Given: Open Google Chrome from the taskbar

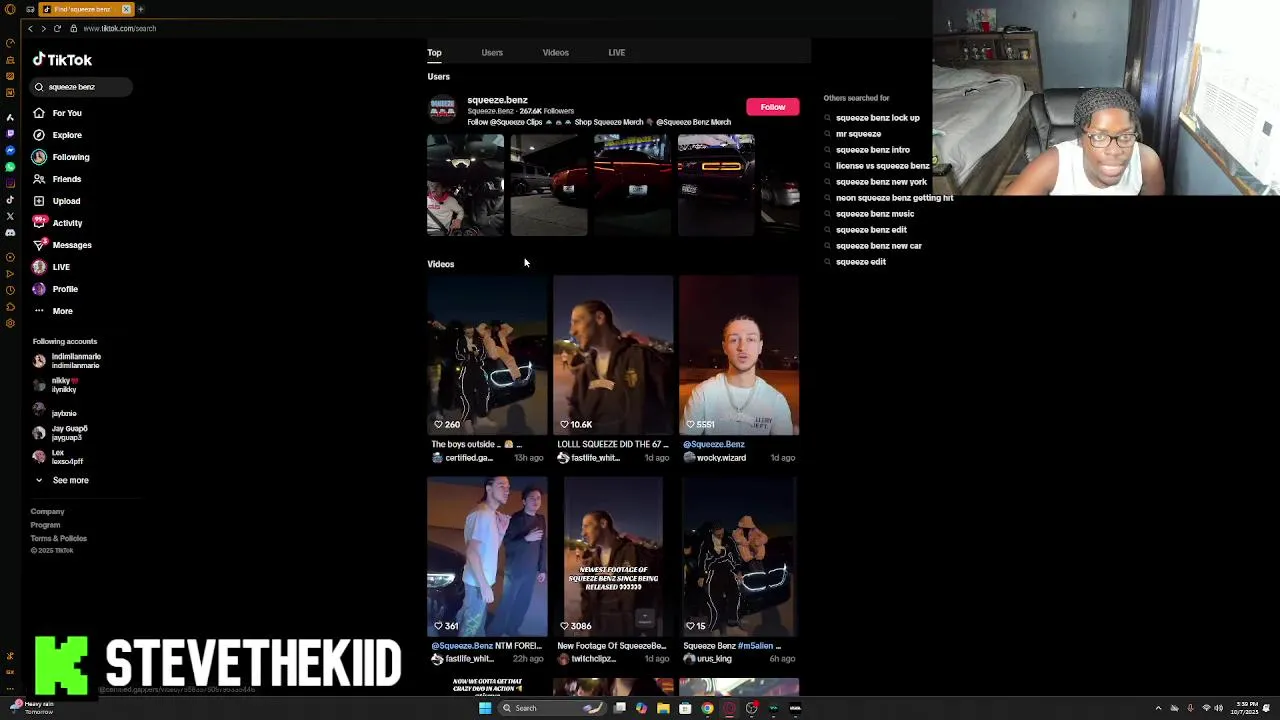Looking at the screenshot, I should tap(707, 708).
